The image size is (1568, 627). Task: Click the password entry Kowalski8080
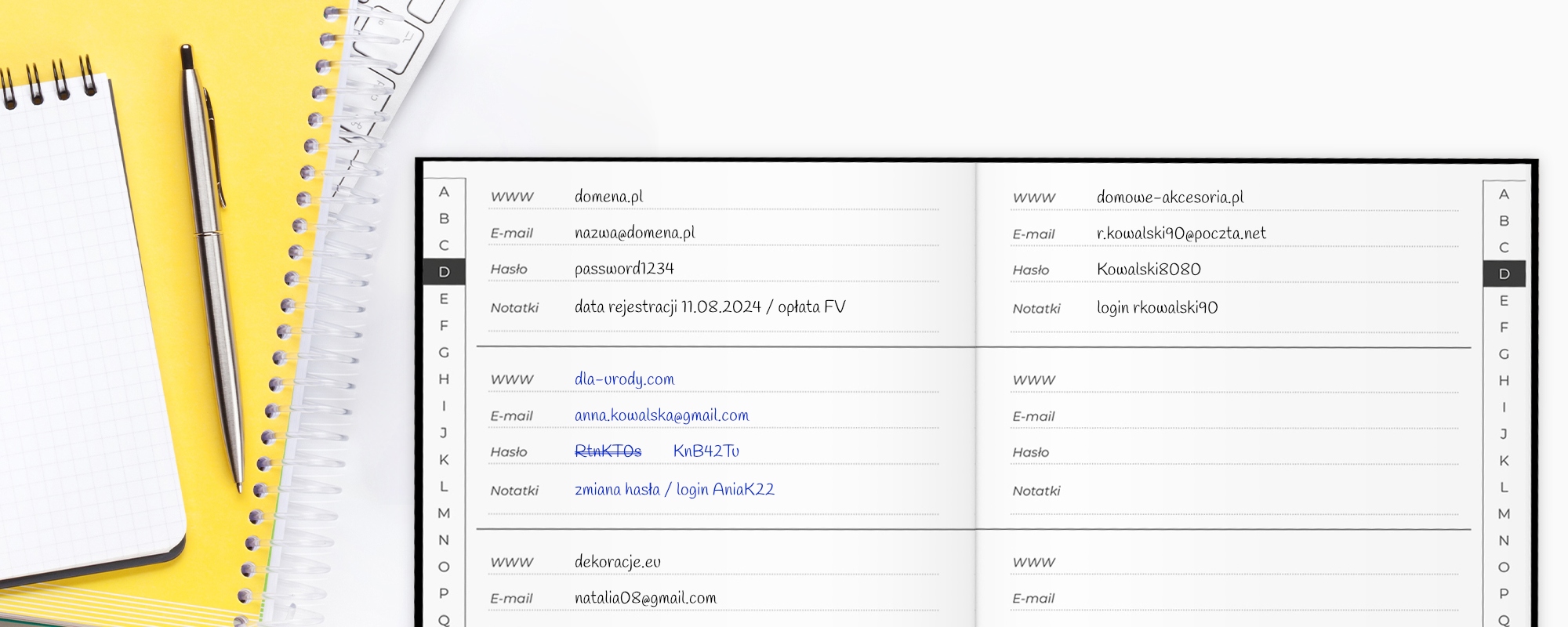(x=1149, y=270)
